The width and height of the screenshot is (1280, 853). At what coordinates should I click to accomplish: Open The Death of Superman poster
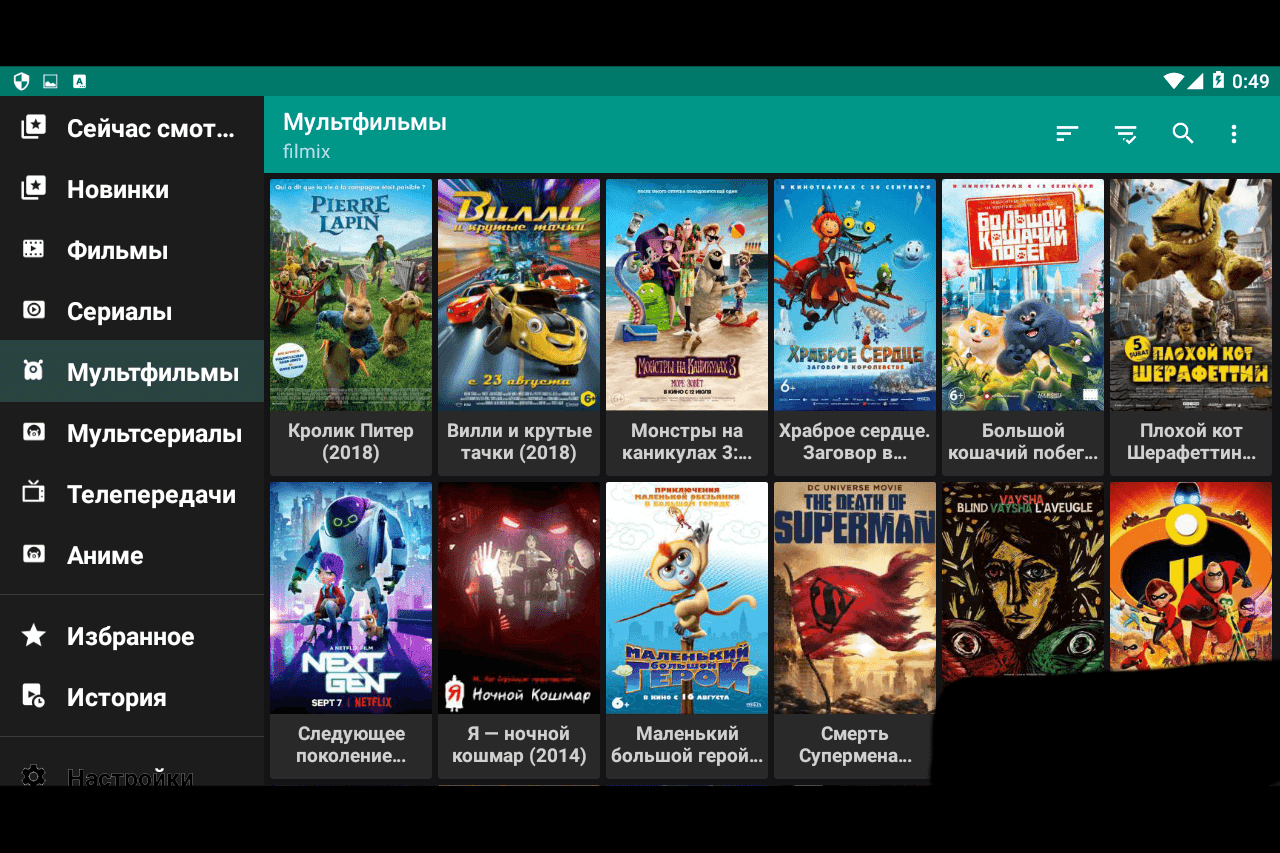855,598
